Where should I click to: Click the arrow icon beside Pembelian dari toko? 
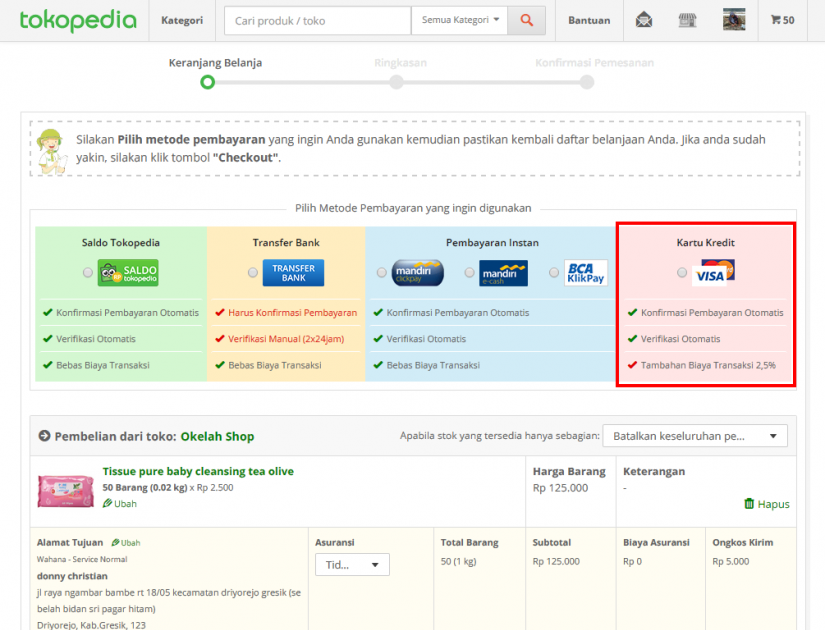click(x=44, y=436)
